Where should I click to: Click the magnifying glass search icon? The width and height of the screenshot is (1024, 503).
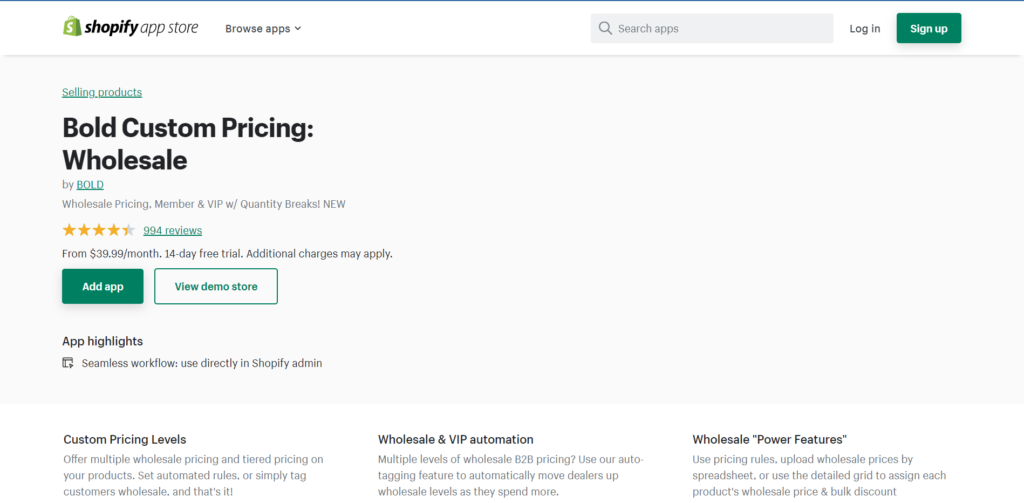(605, 28)
